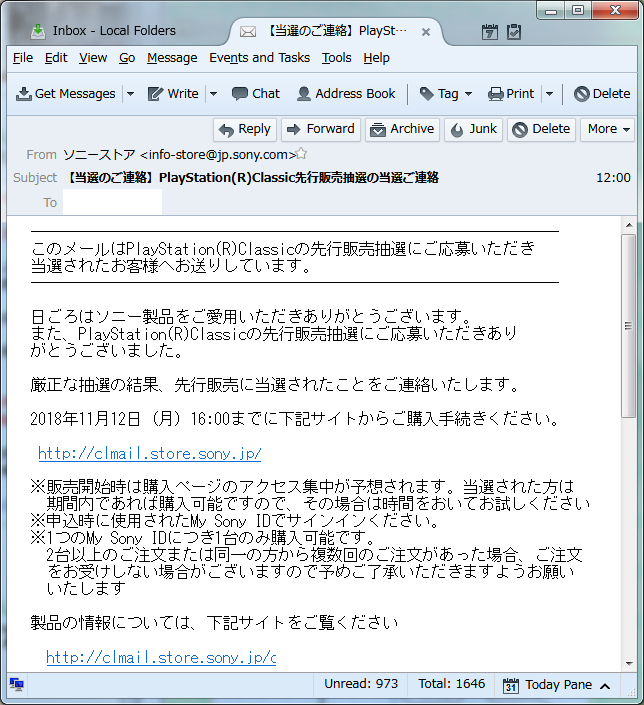Close the PlayStation message tab
Viewport: 644px width, 705px height.
tap(426, 32)
